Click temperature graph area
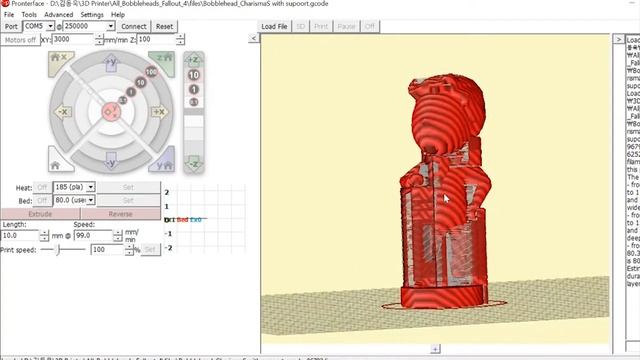 pyautogui.click(x=205, y=219)
